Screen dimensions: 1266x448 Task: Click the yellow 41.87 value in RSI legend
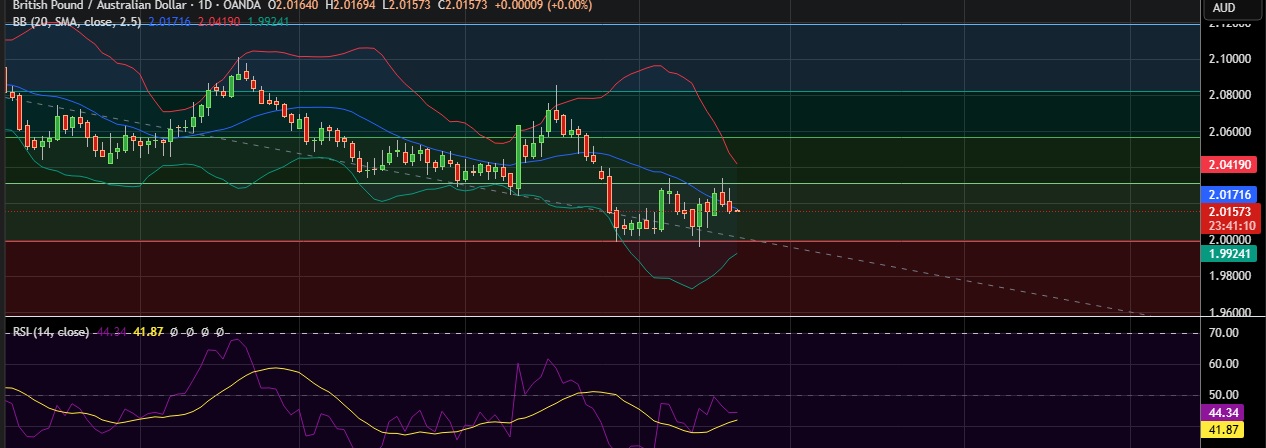[x=148, y=331]
